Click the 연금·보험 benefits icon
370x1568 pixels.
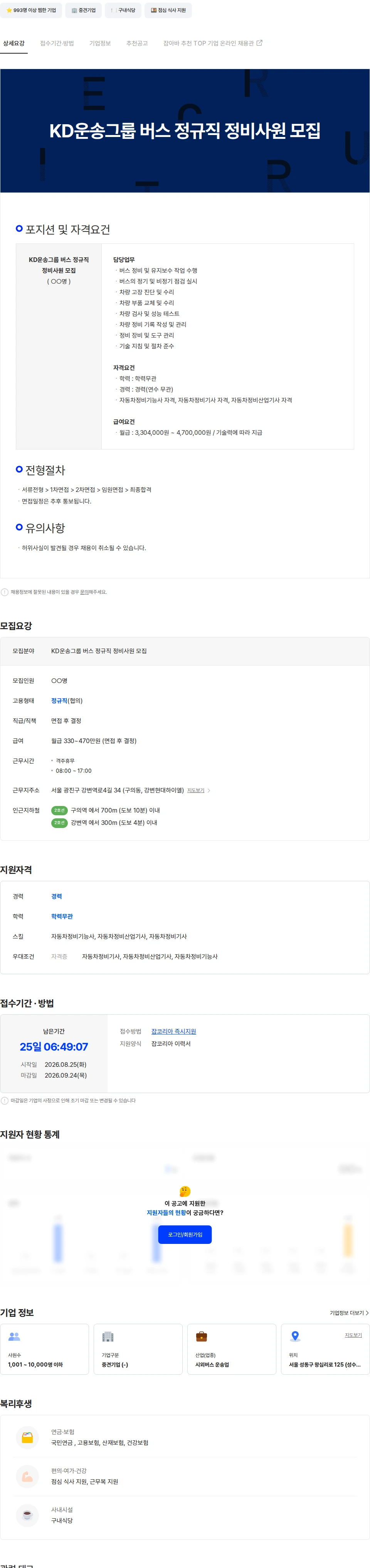pos(27,1437)
